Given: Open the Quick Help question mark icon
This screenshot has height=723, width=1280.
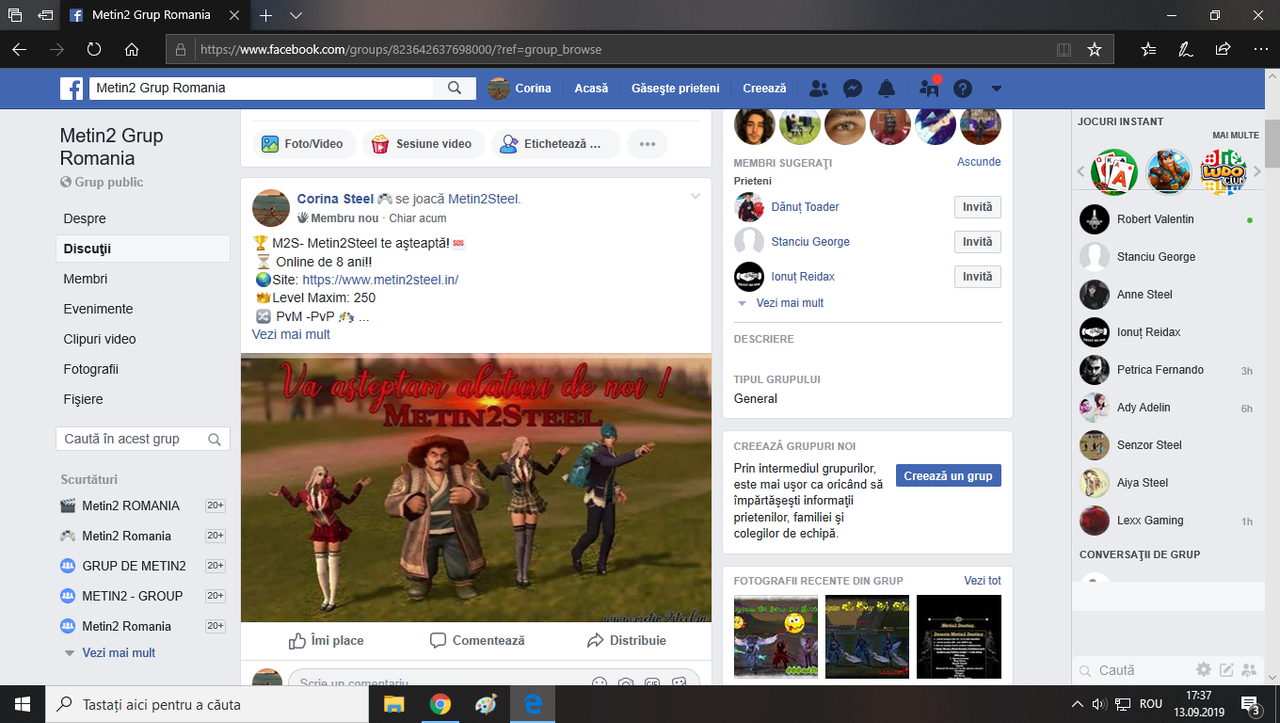Looking at the screenshot, I should pos(963,88).
